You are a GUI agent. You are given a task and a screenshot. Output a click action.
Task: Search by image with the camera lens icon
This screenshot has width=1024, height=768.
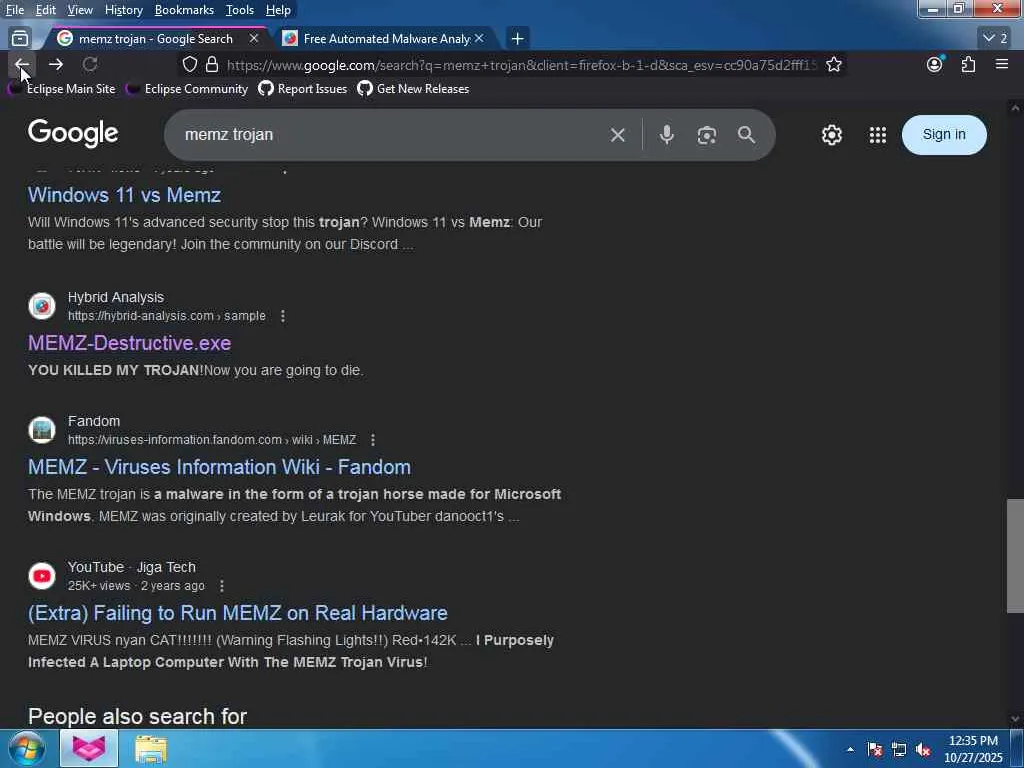pos(707,135)
